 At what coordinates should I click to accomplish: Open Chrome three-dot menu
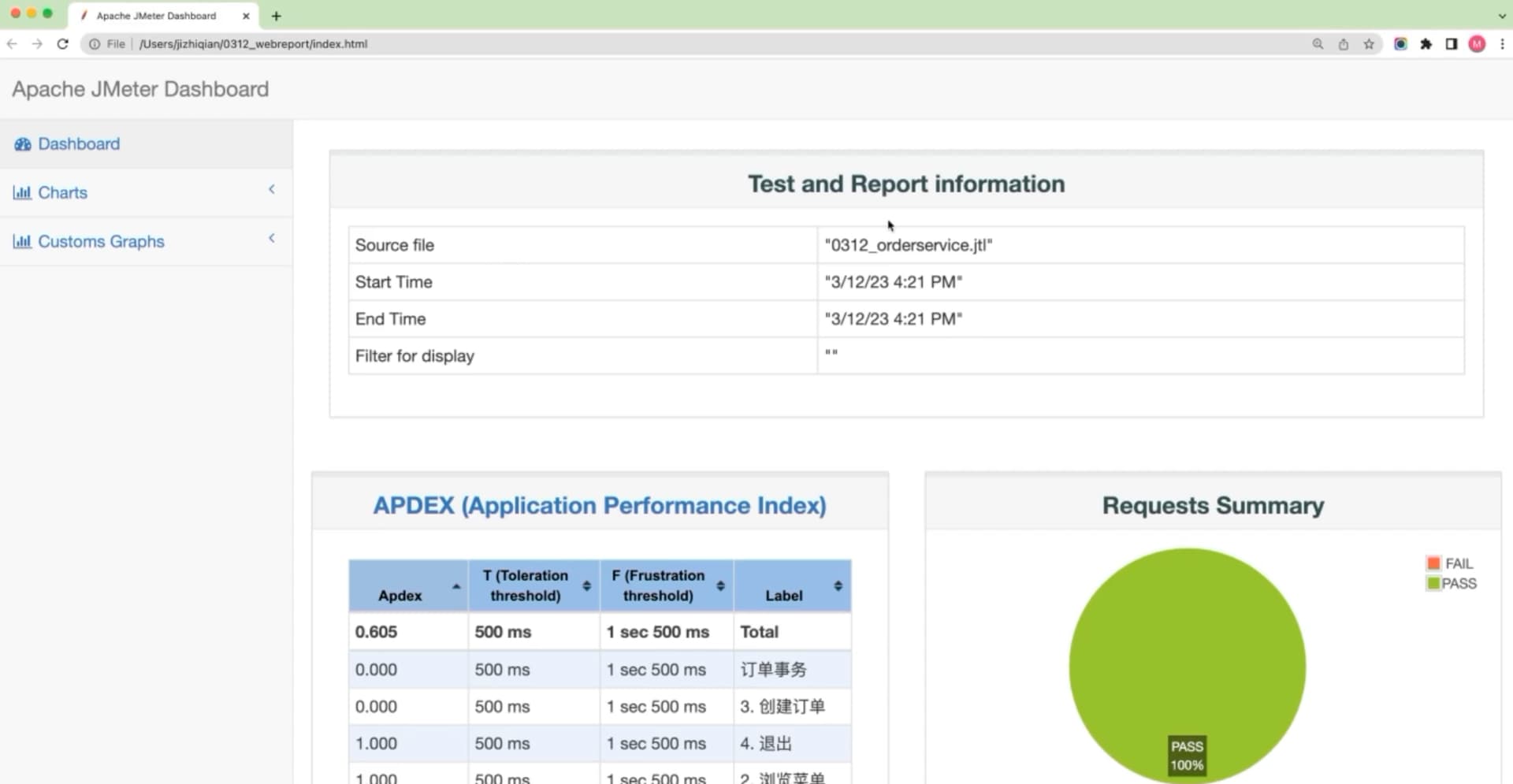pos(1502,44)
